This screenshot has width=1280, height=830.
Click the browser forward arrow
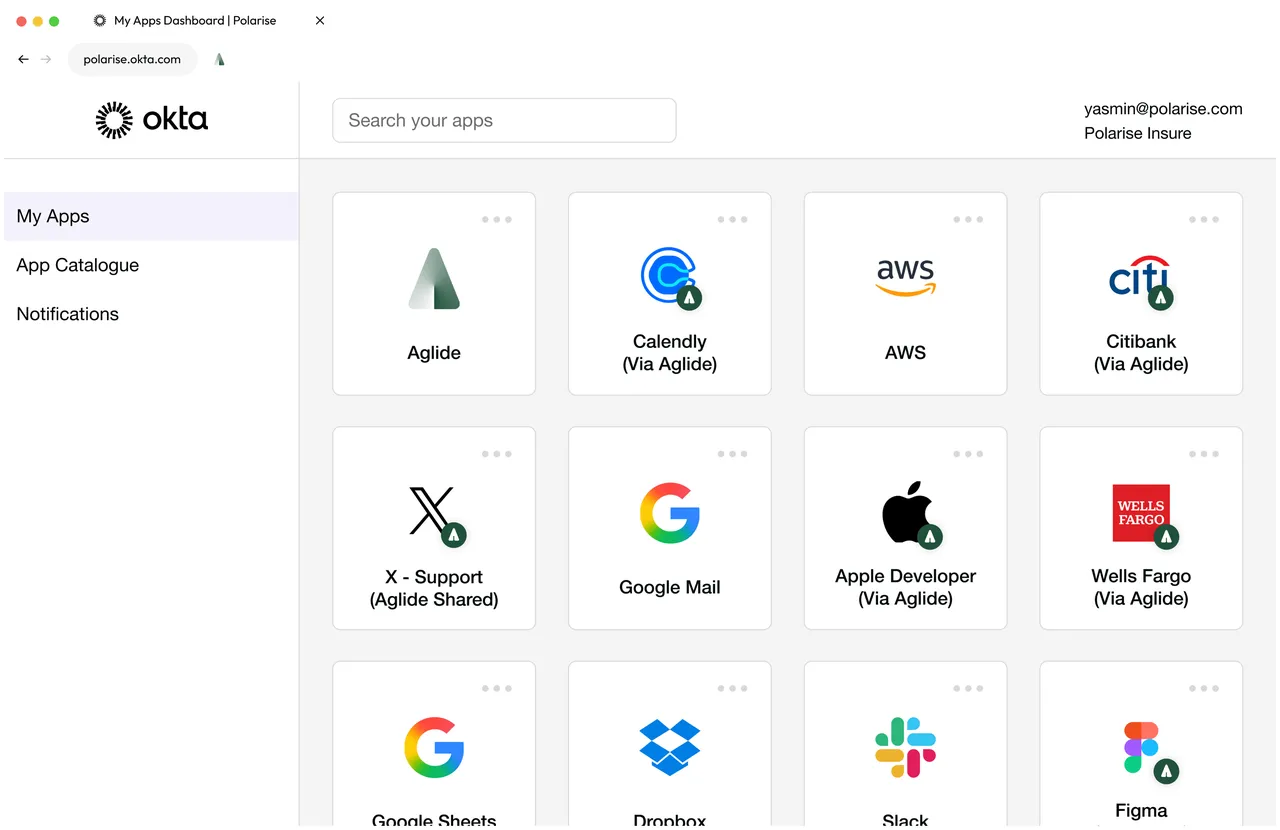[x=46, y=59]
